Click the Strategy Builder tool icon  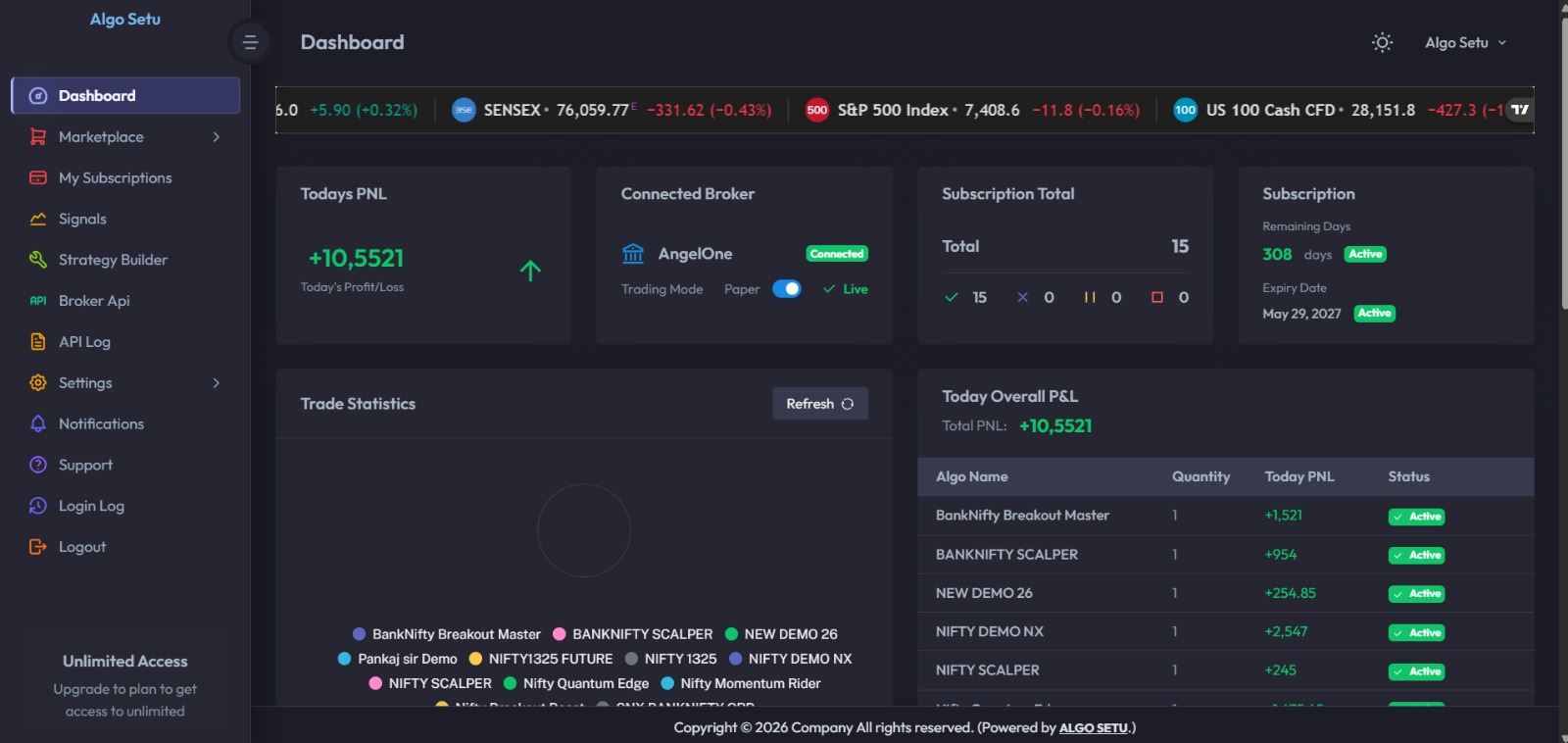click(x=38, y=260)
